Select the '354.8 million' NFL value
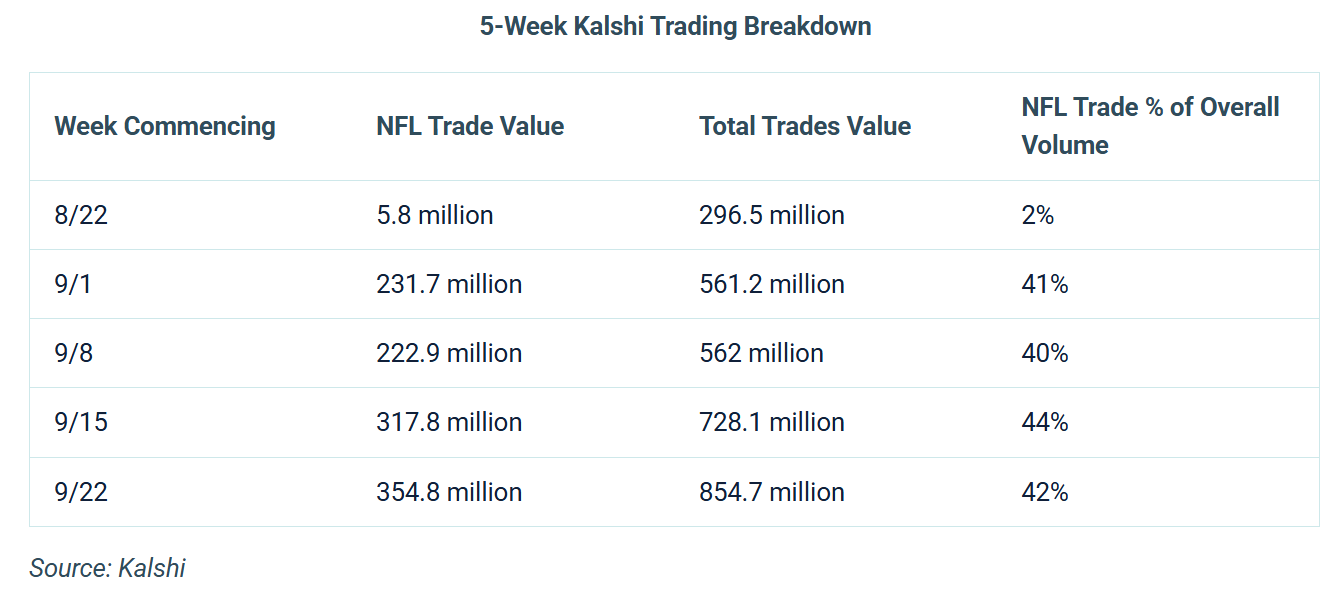1340x594 pixels. coord(449,492)
